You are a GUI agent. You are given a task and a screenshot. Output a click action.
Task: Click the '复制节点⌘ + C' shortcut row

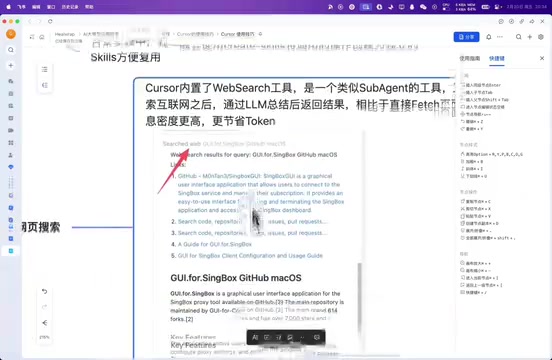476,201
